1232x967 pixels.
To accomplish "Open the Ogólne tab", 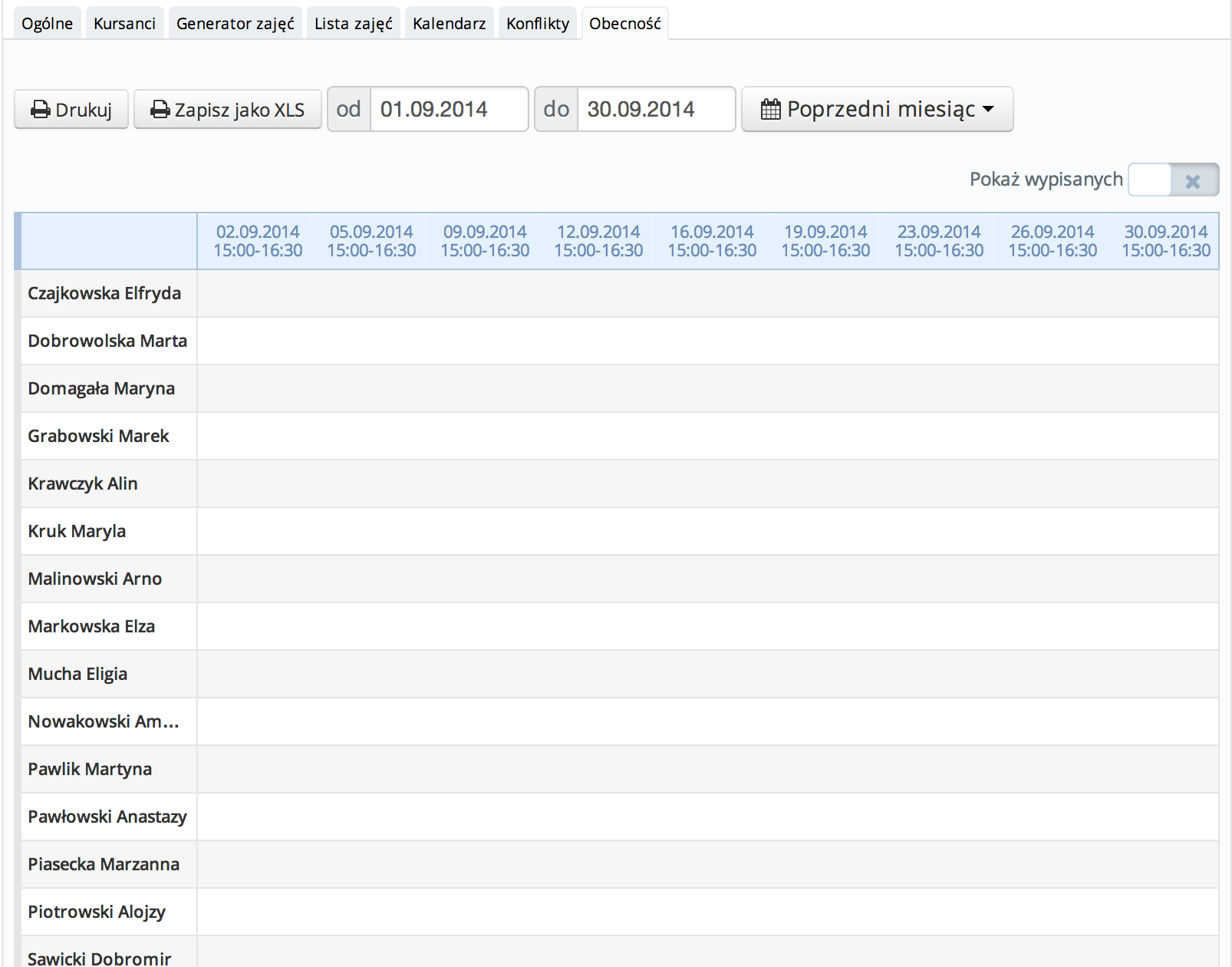I will (47, 24).
